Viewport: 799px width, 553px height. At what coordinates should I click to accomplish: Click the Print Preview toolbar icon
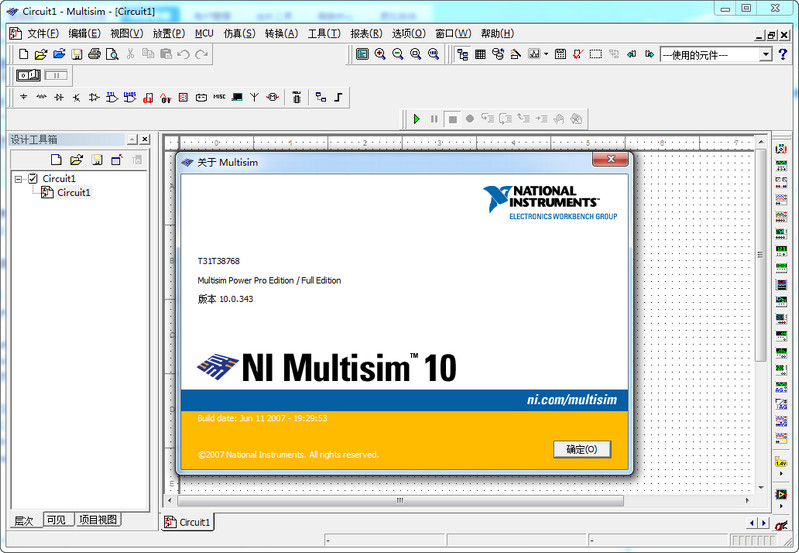(112, 54)
